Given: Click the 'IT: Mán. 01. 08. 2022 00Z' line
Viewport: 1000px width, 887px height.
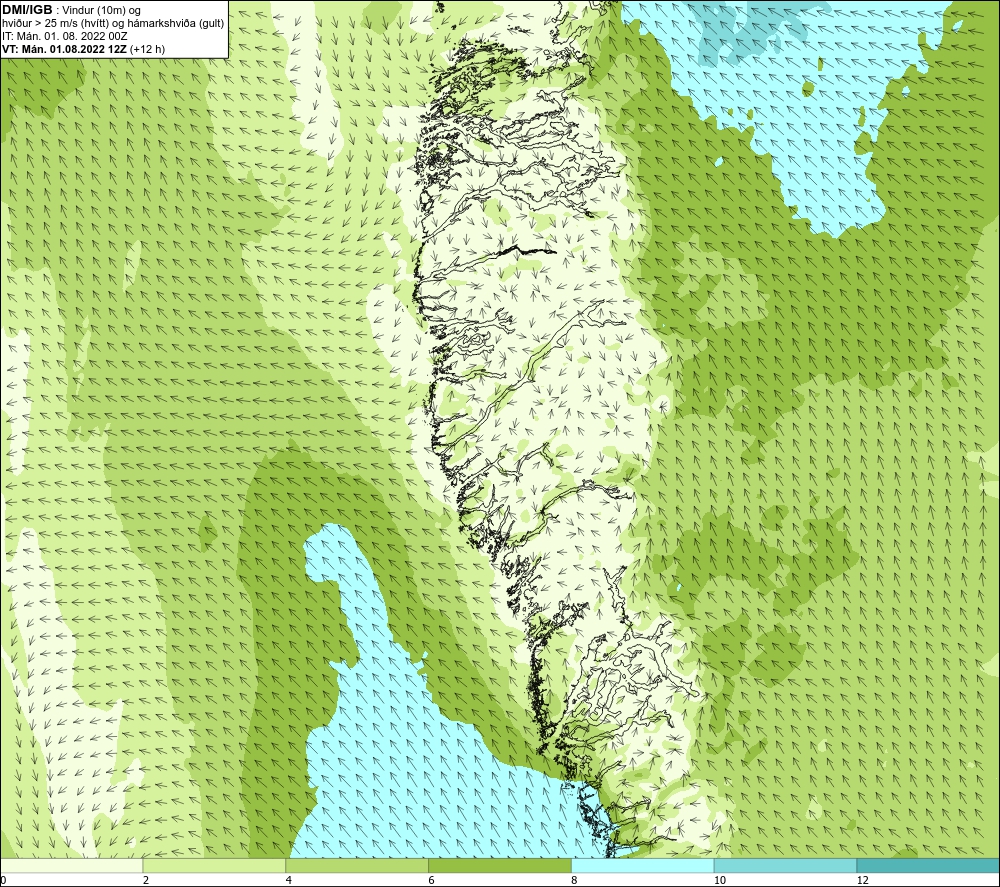Looking at the screenshot, I should pyautogui.click(x=65, y=36).
